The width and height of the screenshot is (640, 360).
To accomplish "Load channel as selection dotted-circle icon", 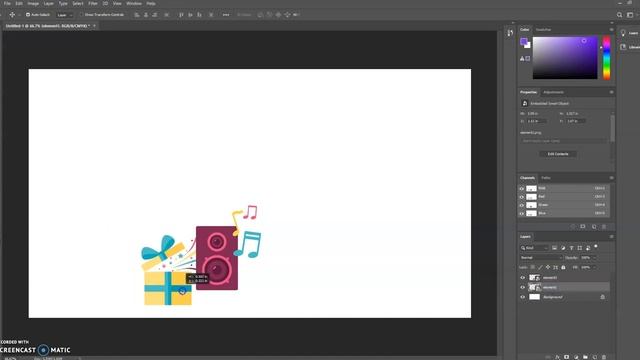I will (x=573, y=227).
